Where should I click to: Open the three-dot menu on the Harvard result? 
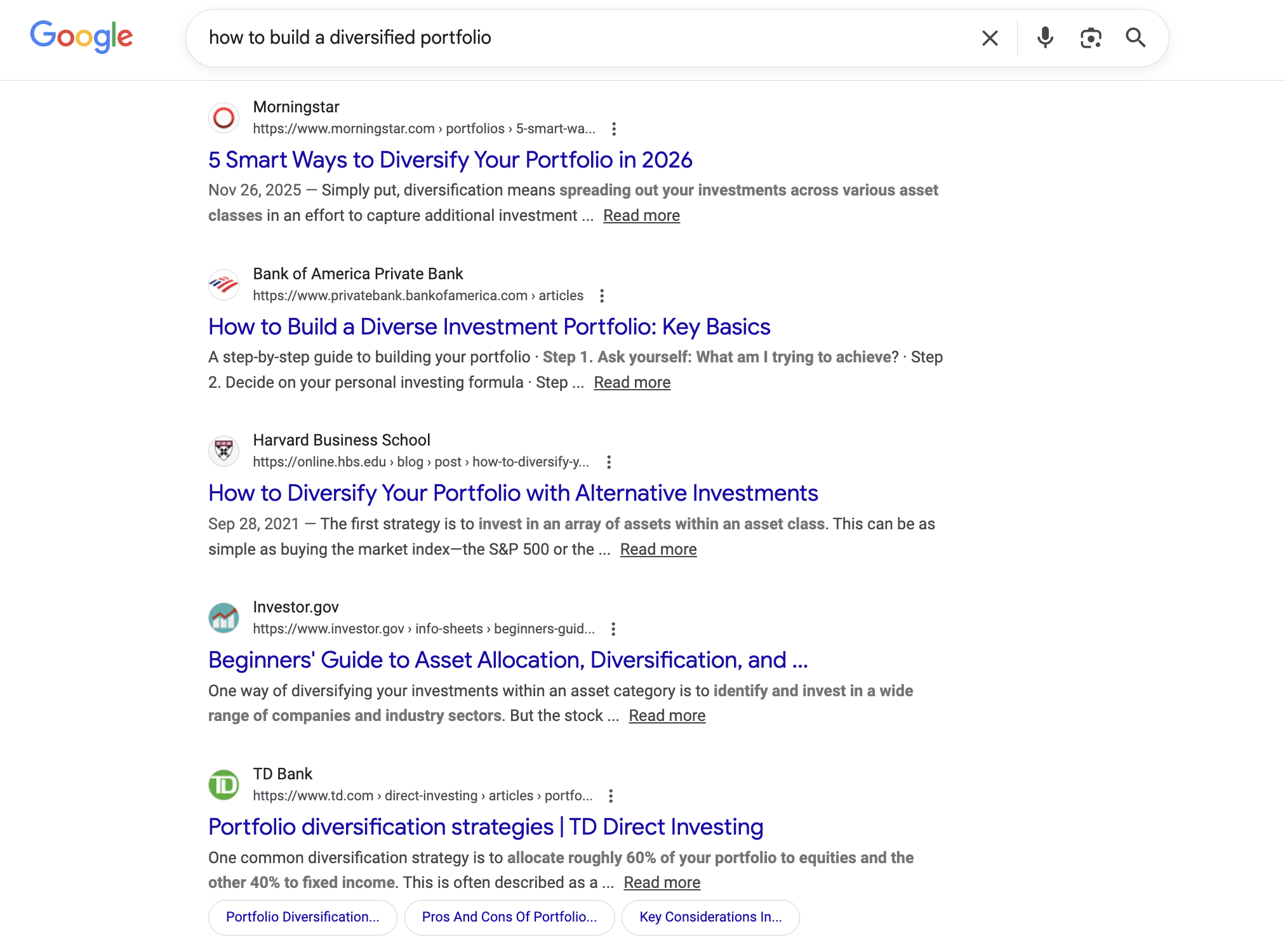[609, 462]
